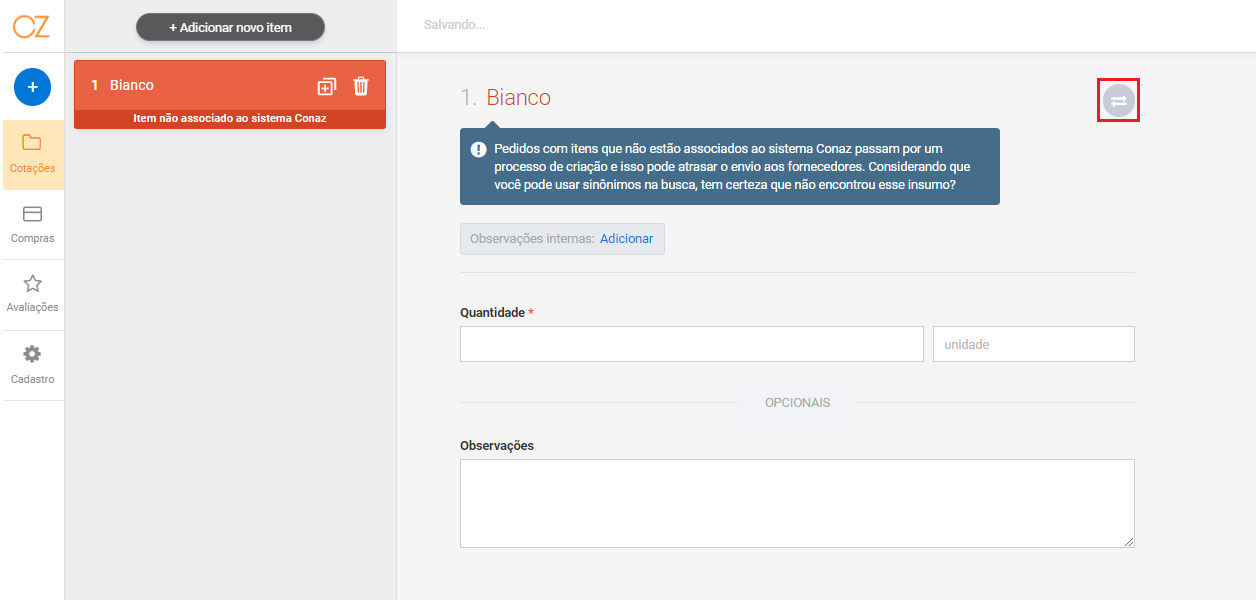Click the Bianco item title heading

tap(519, 97)
